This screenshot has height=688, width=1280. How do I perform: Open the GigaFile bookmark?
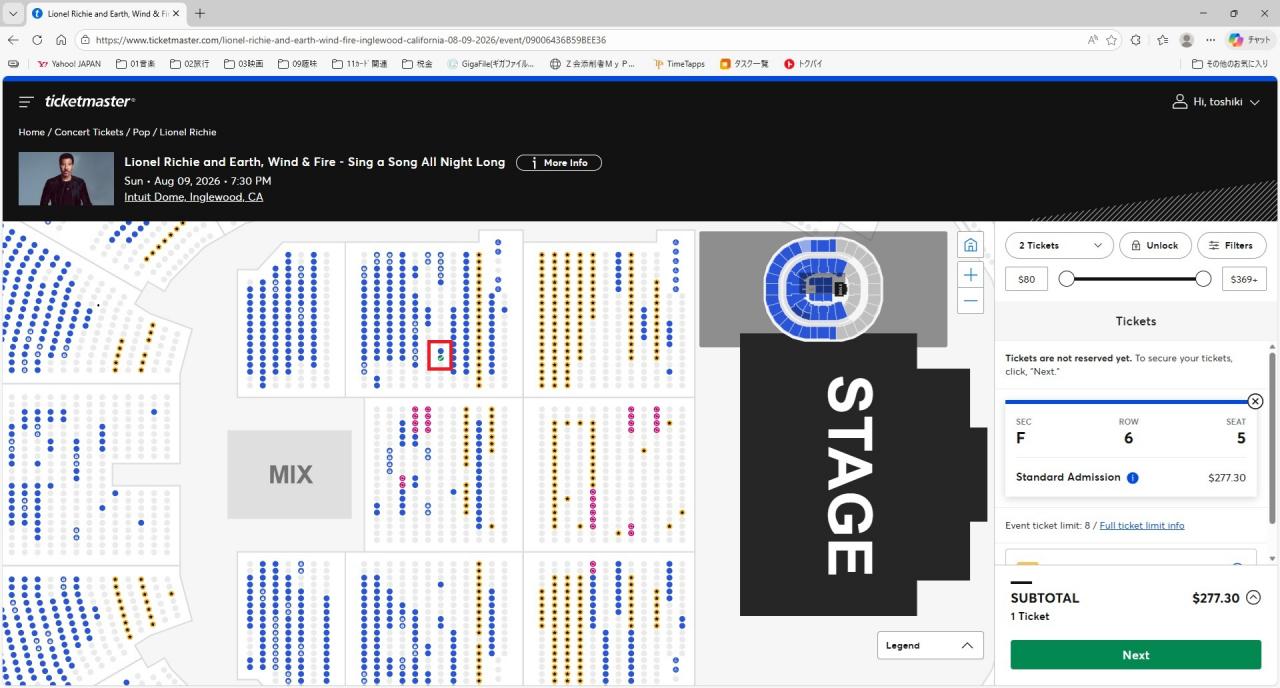coord(492,64)
